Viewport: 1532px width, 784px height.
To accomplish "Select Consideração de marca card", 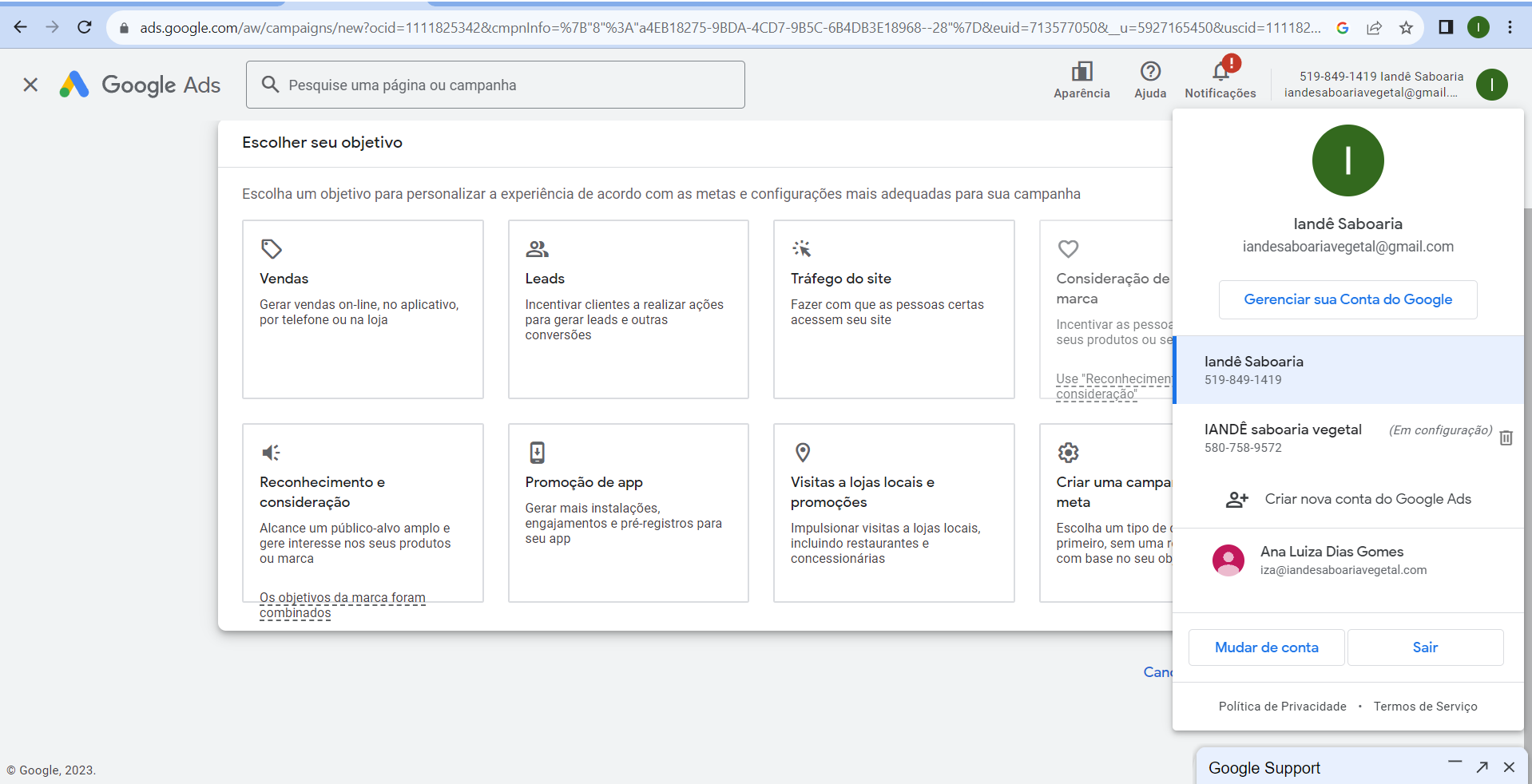I will [x=1106, y=309].
